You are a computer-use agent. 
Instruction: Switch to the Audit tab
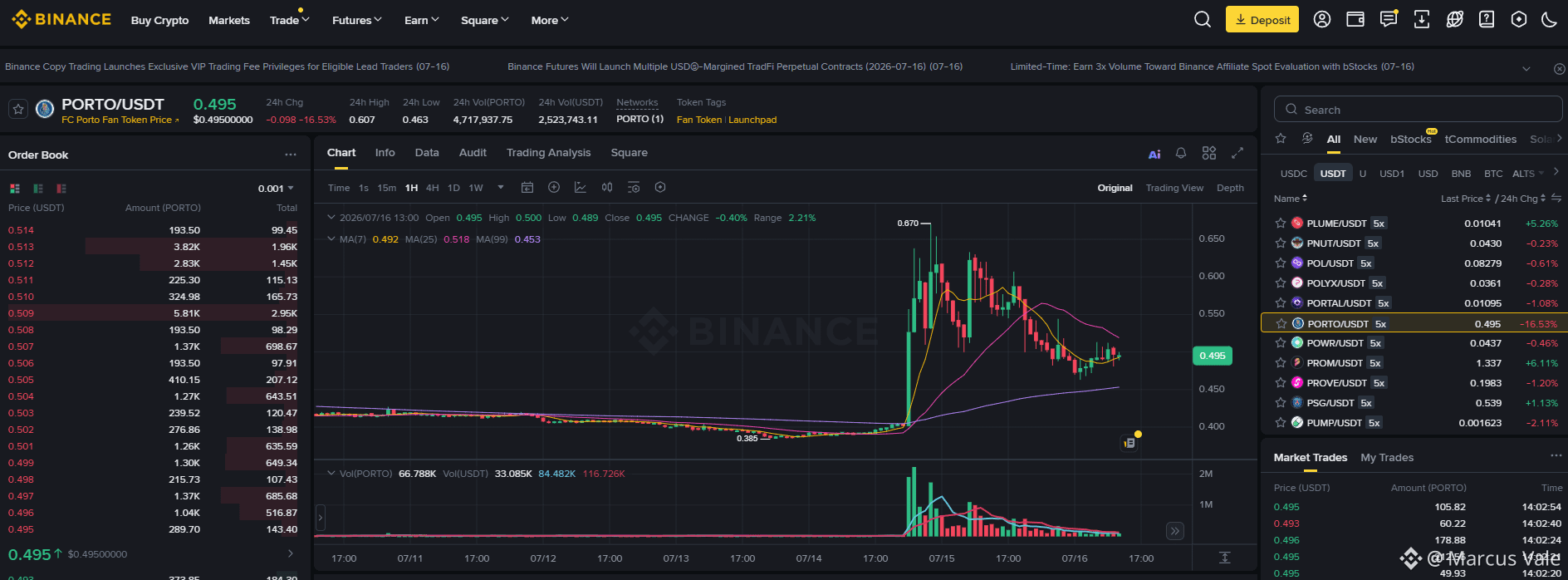(x=473, y=153)
